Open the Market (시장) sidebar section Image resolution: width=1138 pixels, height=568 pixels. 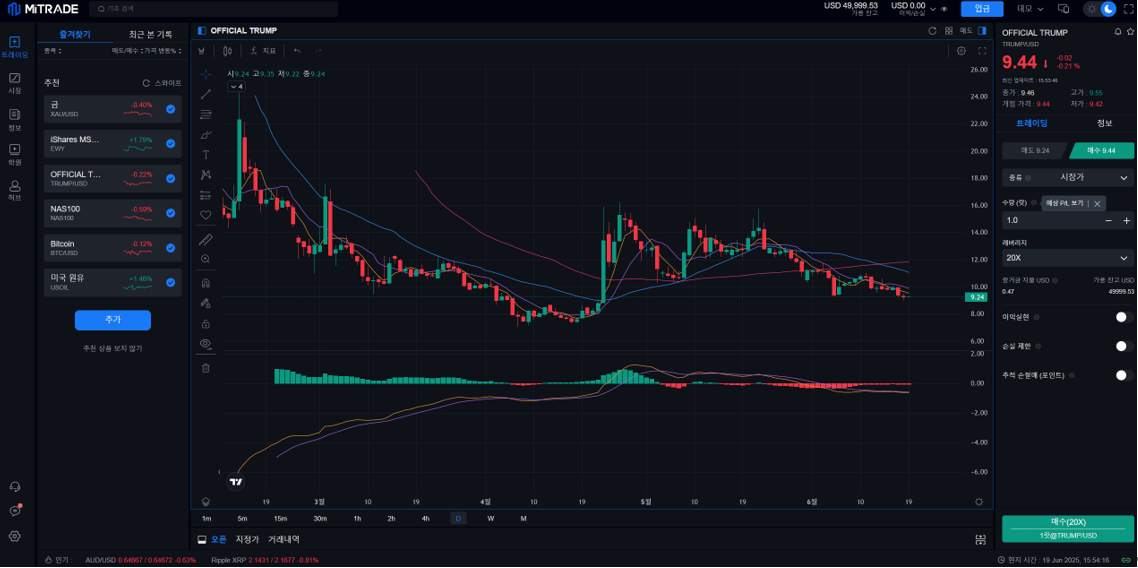15,83
